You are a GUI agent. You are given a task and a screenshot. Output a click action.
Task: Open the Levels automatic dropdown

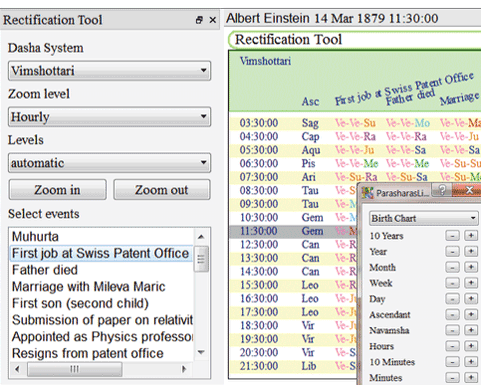tap(109, 163)
